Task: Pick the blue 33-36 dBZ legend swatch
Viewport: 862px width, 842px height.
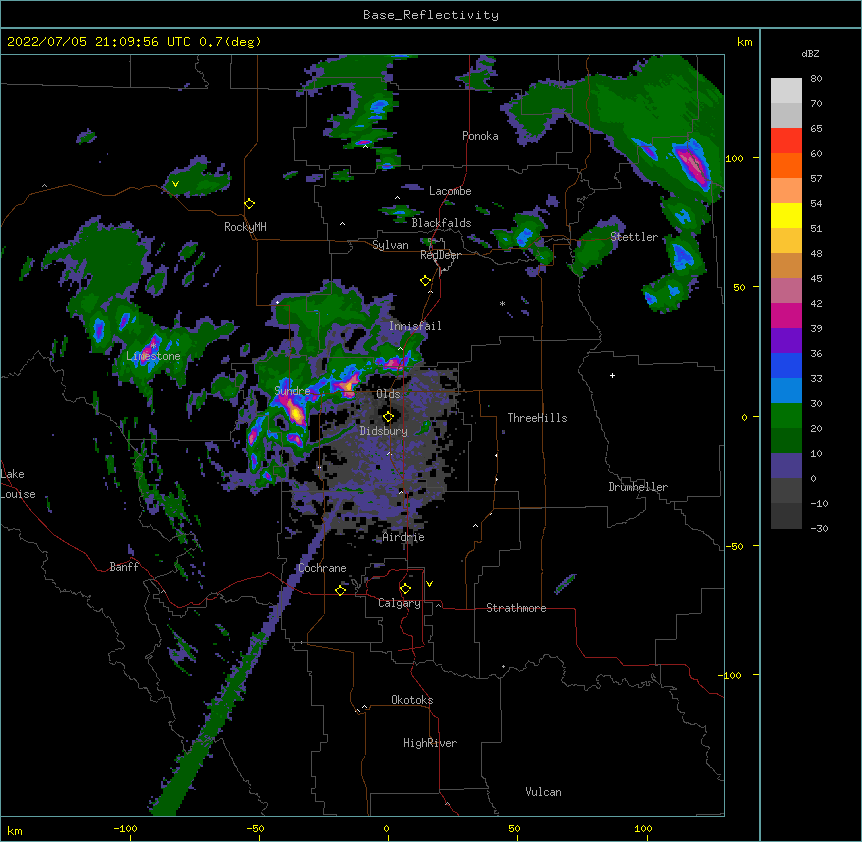Action: click(x=786, y=365)
